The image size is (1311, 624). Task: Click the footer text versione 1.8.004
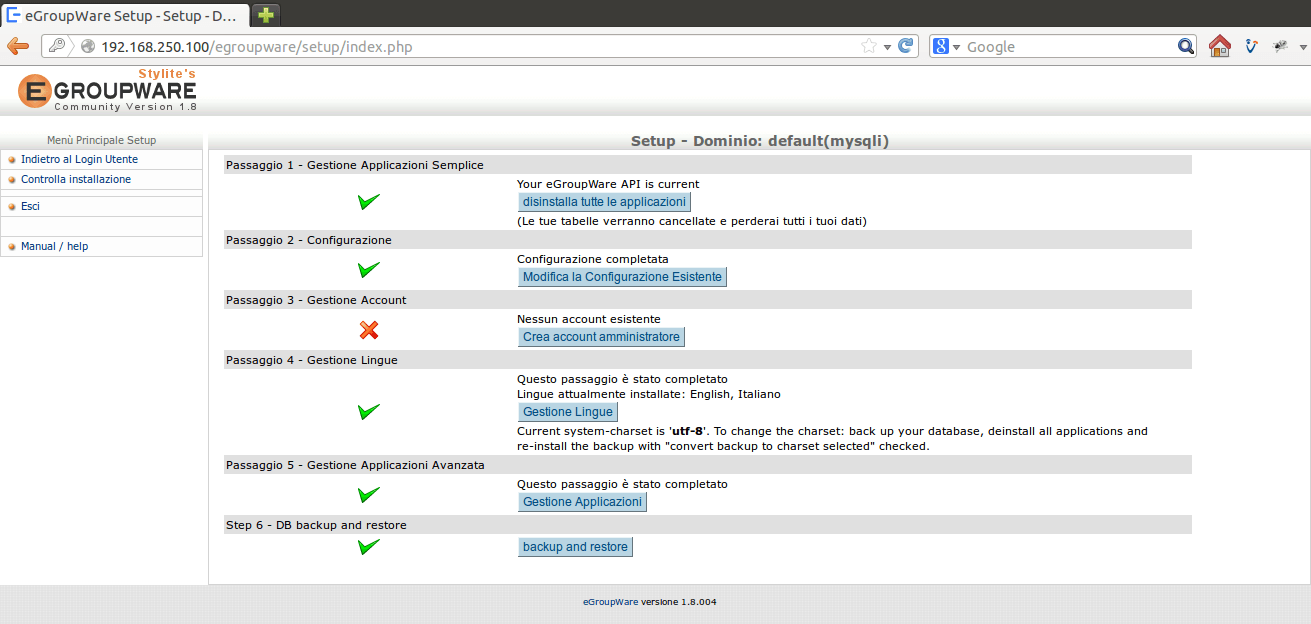[x=678, y=602]
